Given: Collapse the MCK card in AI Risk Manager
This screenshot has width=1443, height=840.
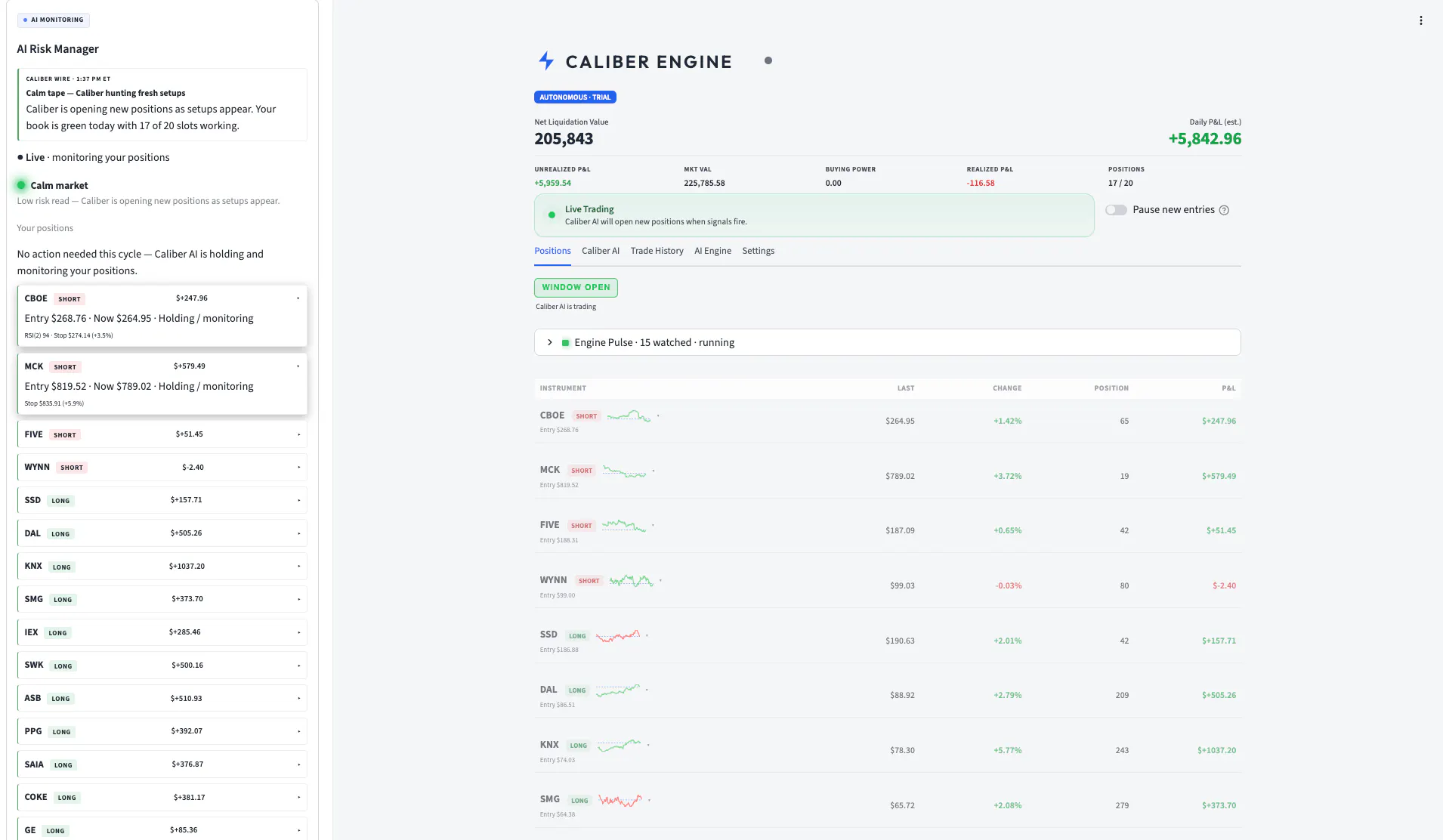Looking at the screenshot, I should (298, 366).
